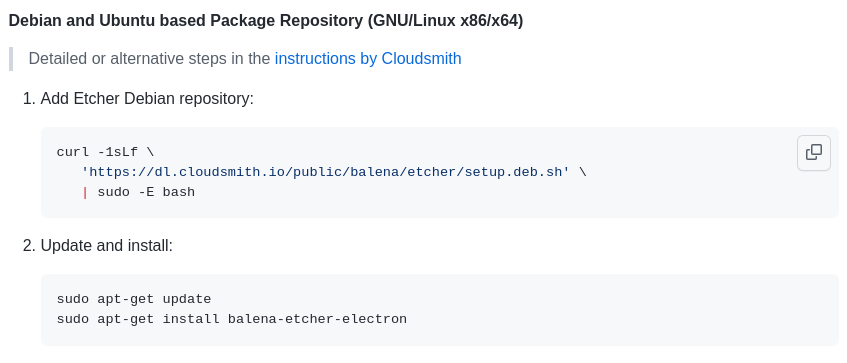
Task: Click the list number 2 marker
Action: [29, 246]
